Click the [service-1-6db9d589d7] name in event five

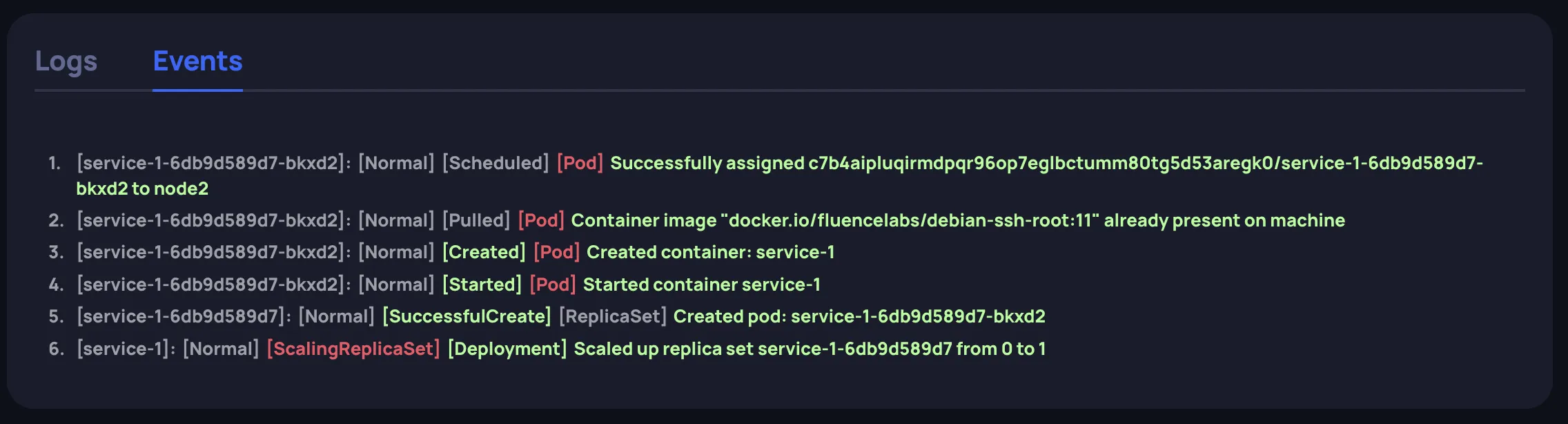click(x=184, y=316)
